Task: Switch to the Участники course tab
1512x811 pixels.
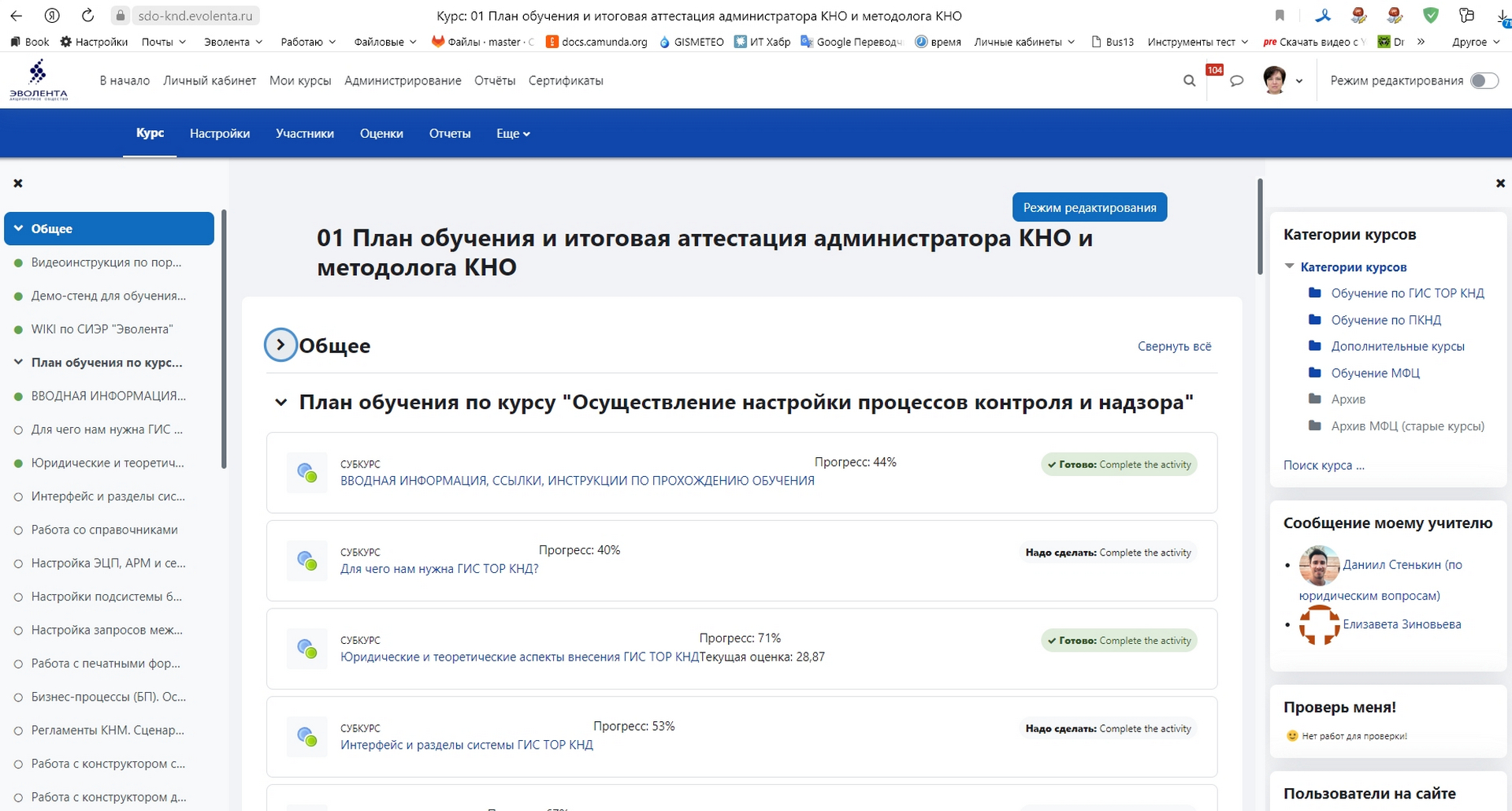Action: pyautogui.click(x=305, y=133)
